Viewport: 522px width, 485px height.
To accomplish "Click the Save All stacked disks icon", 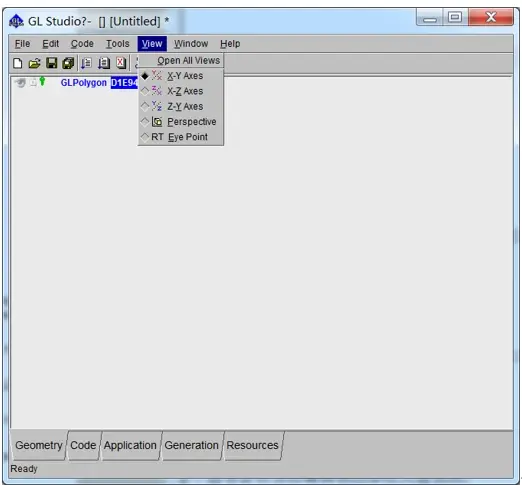I will click(68, 63).
